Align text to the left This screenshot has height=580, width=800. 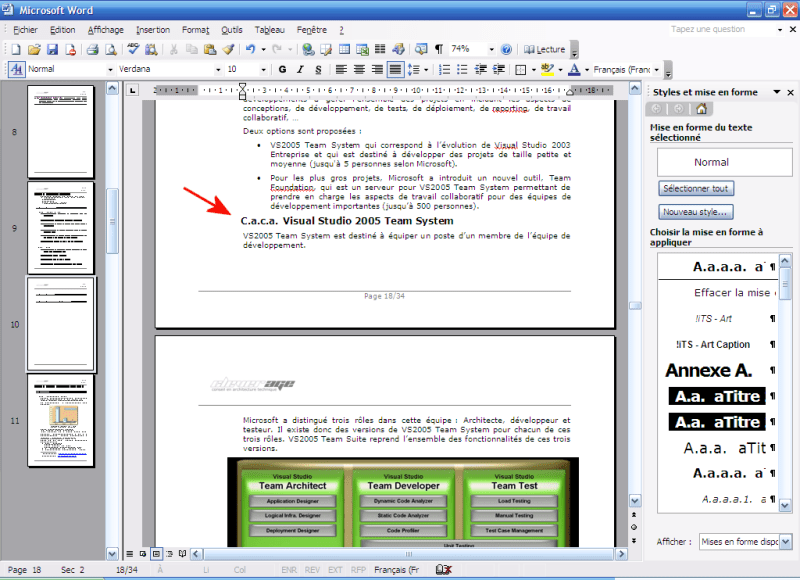(341, 69)
